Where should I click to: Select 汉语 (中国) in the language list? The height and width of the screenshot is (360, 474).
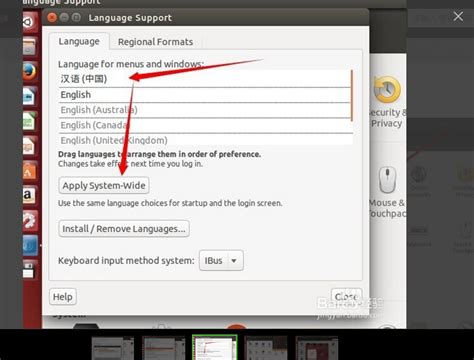coord(204,79)
